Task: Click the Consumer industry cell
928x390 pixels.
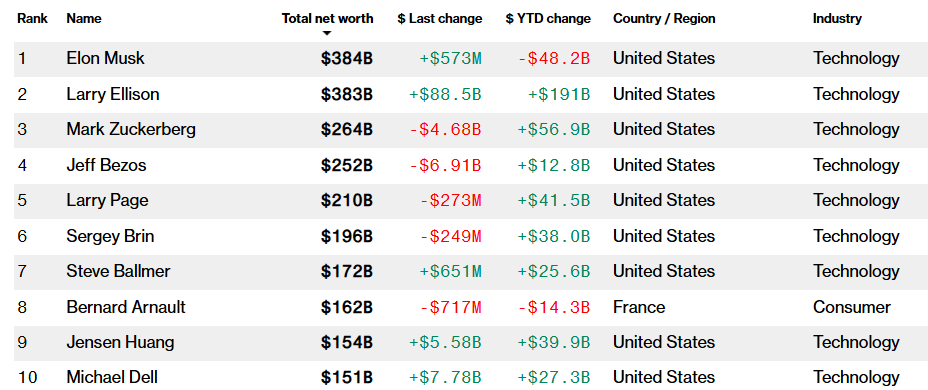Action: [x=852, y=307]
